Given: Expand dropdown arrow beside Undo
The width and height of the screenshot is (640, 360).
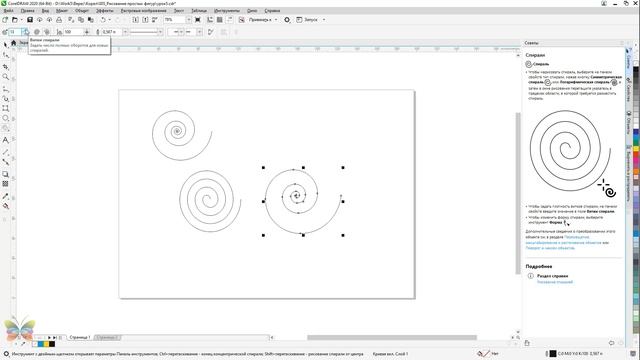Looking at the screenshot, I should point(109,20).
